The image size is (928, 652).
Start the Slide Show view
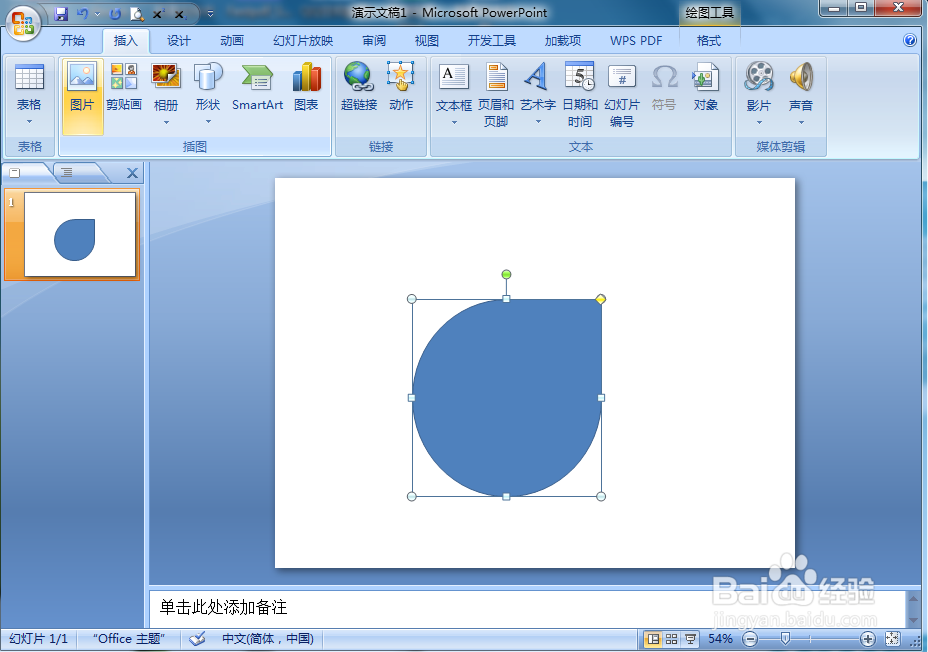click(690, 639)
